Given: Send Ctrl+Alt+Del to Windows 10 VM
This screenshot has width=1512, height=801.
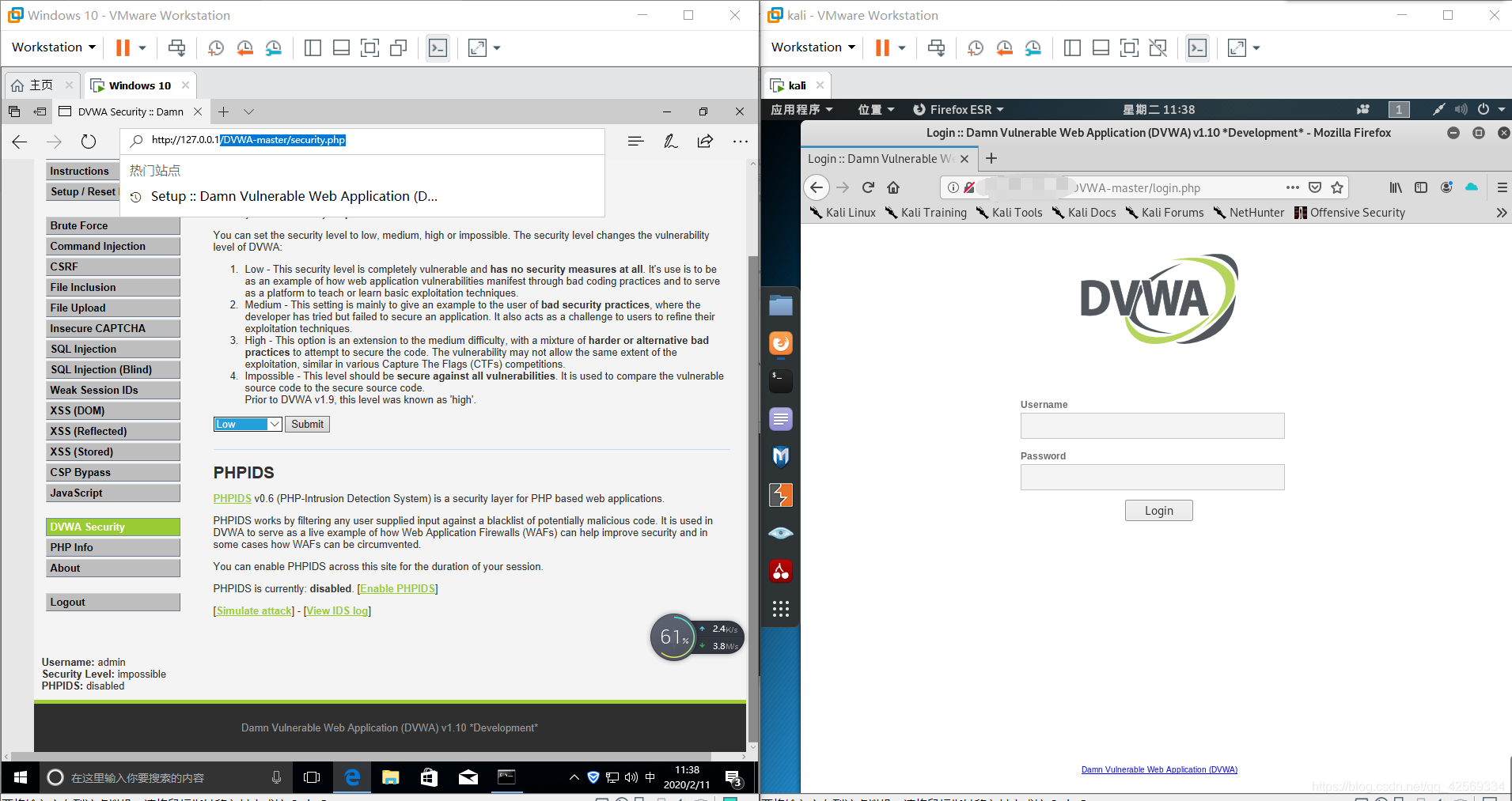Looking at the screenshot, I should [177, 47].
